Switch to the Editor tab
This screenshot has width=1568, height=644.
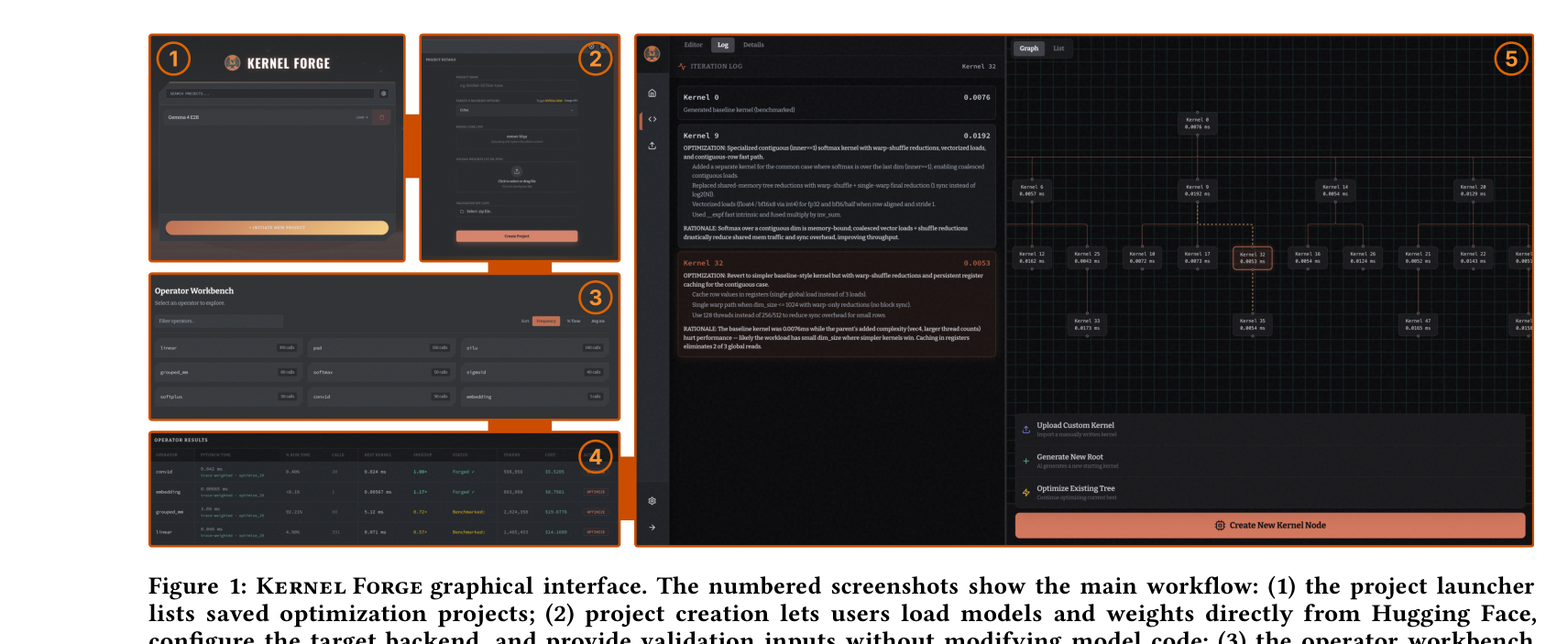click(693, 45)
